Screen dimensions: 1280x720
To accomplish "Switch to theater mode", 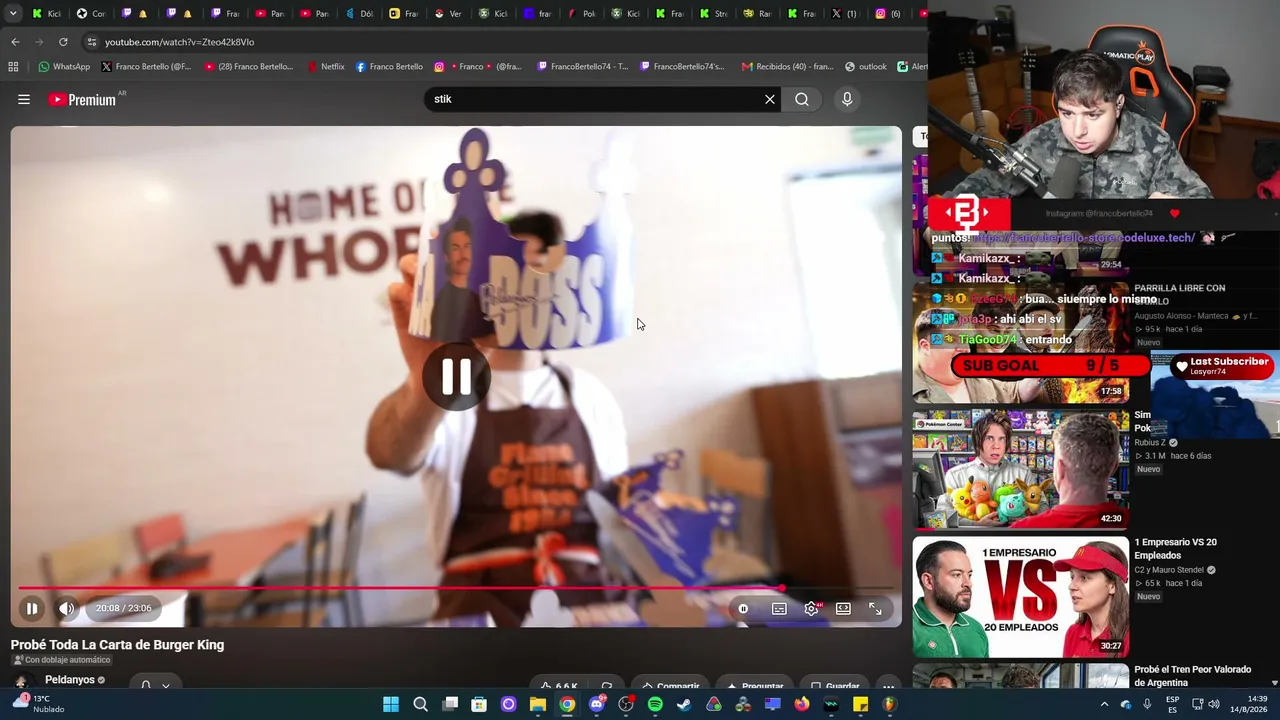I will pyautogui.click(x=843, y=608).
